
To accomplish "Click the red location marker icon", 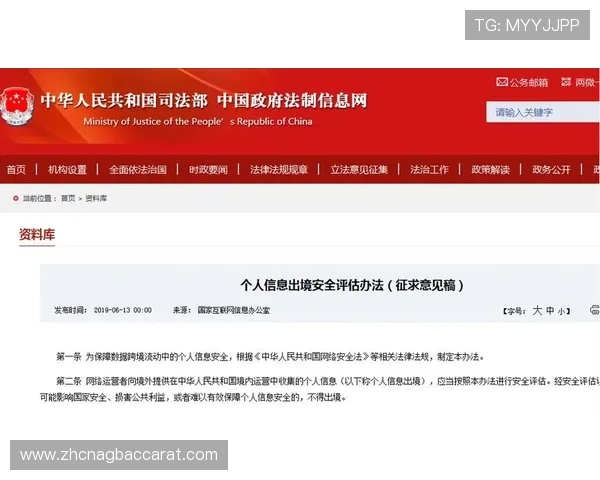I will [x=16, y=198].
